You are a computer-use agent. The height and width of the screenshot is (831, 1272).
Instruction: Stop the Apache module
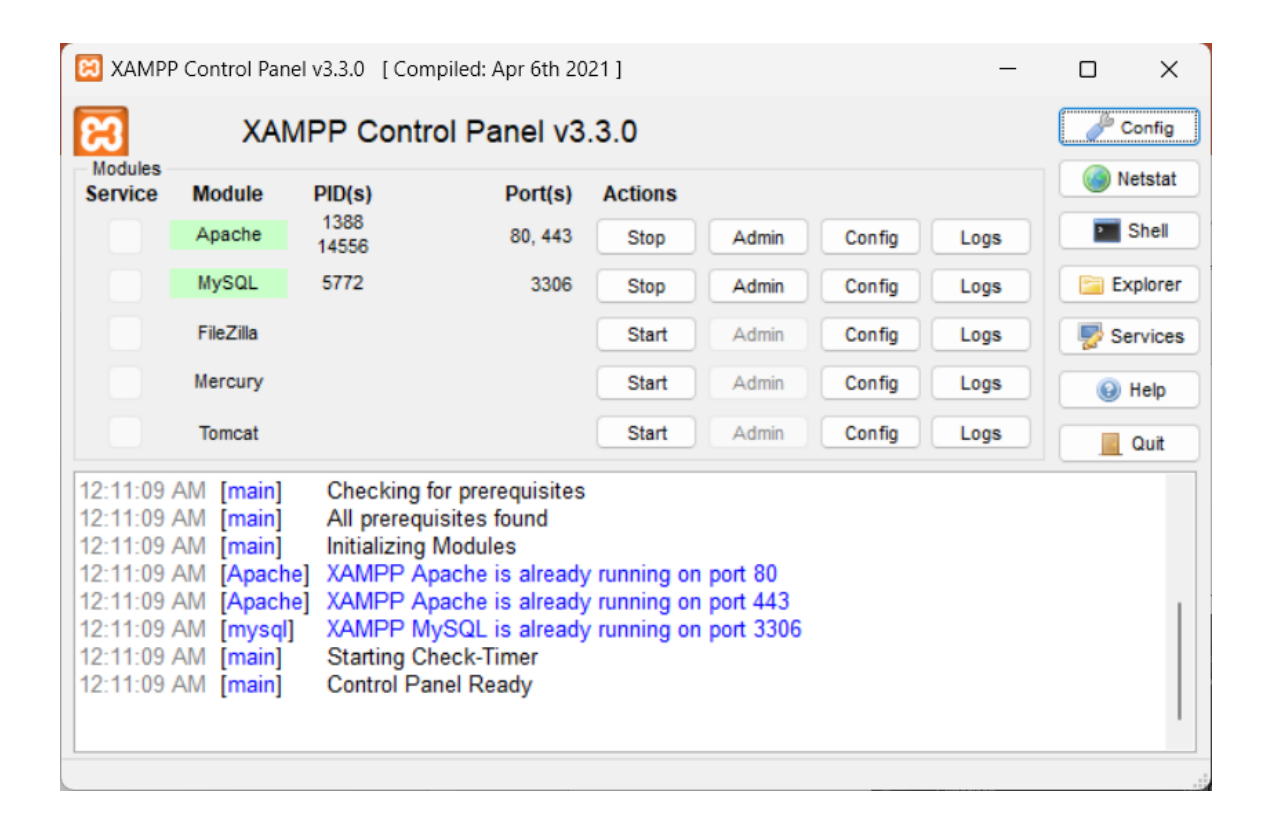coord(646,238)
